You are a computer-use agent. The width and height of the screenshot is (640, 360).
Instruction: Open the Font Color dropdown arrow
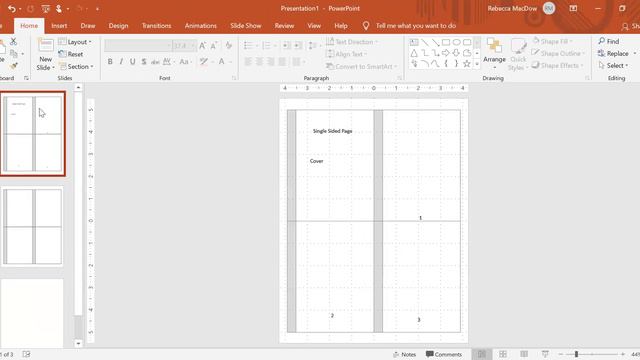[231, 62]
